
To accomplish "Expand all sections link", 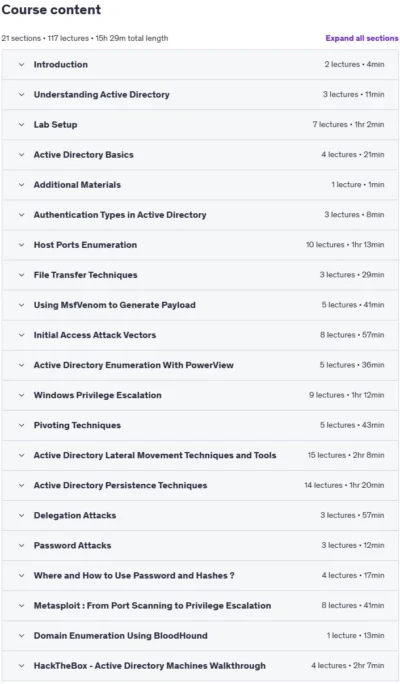I will (x=362, y=38).
